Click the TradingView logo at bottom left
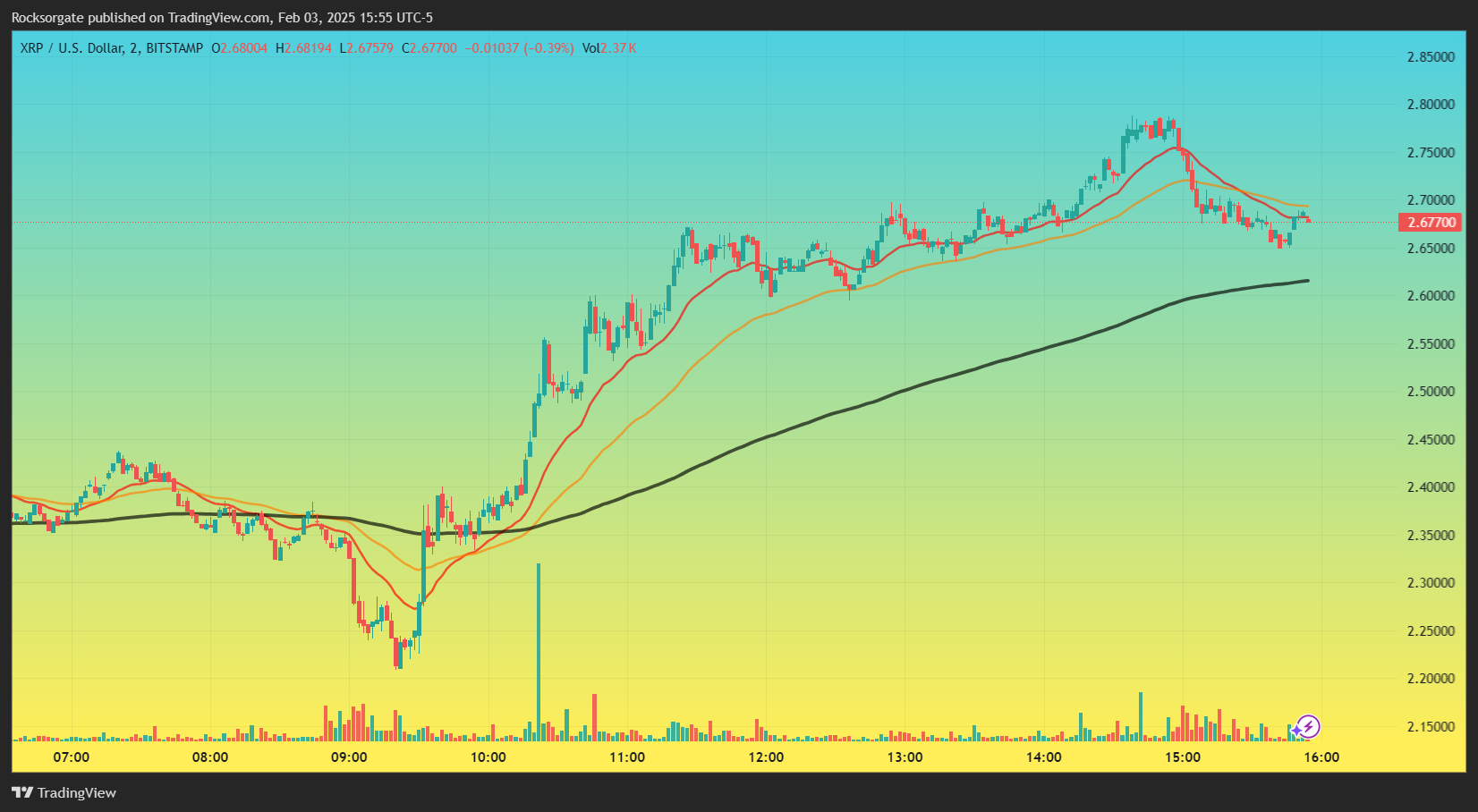This screenshot has height=812, width=1478. [x=64, y=792]
